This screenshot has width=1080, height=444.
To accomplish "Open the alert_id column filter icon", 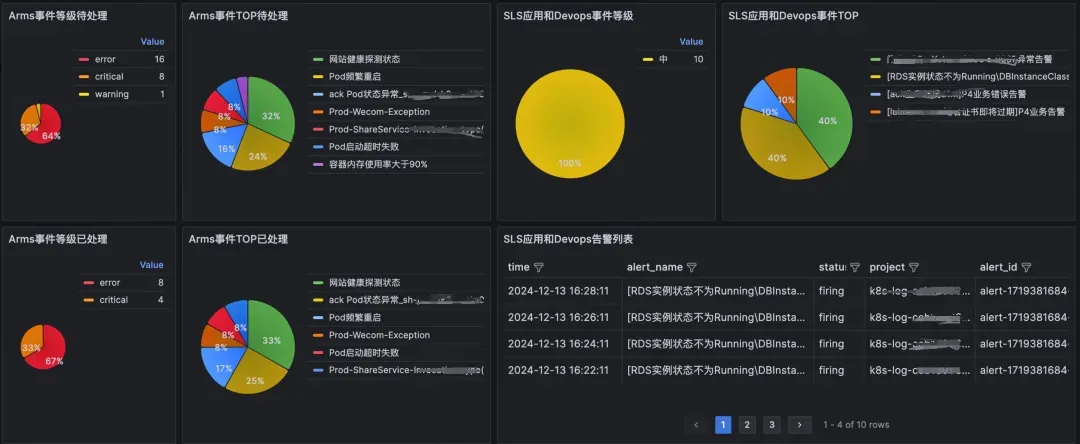I will [1026, 267].
